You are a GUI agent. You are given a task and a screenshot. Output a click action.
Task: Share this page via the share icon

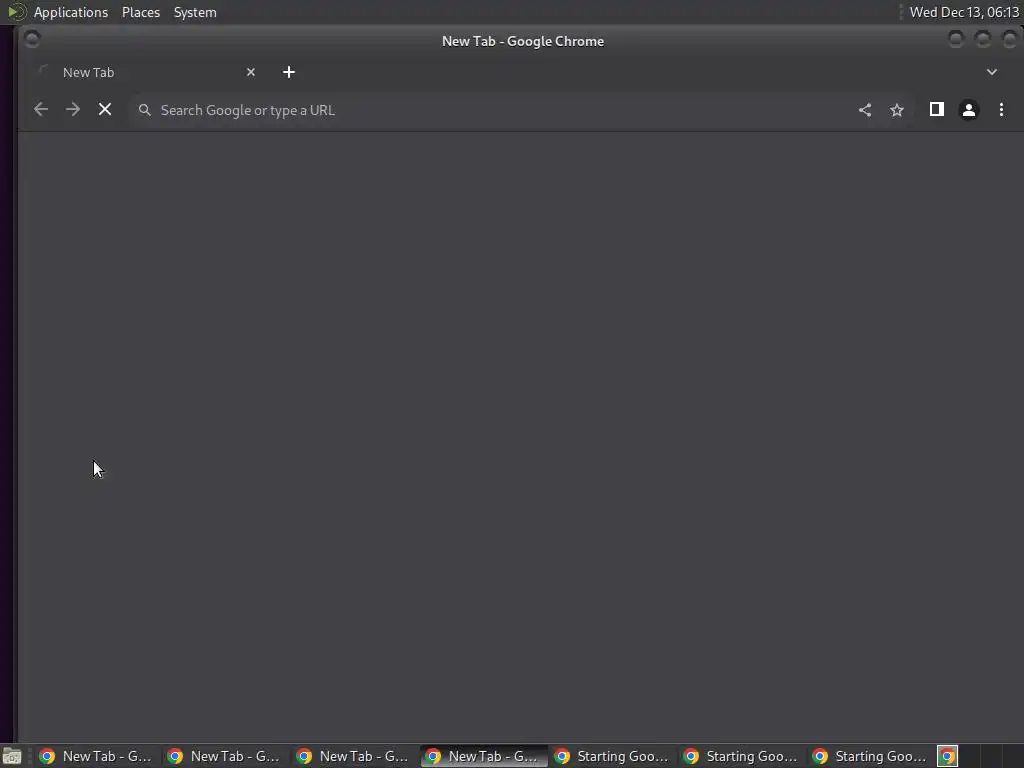point(865,110)
